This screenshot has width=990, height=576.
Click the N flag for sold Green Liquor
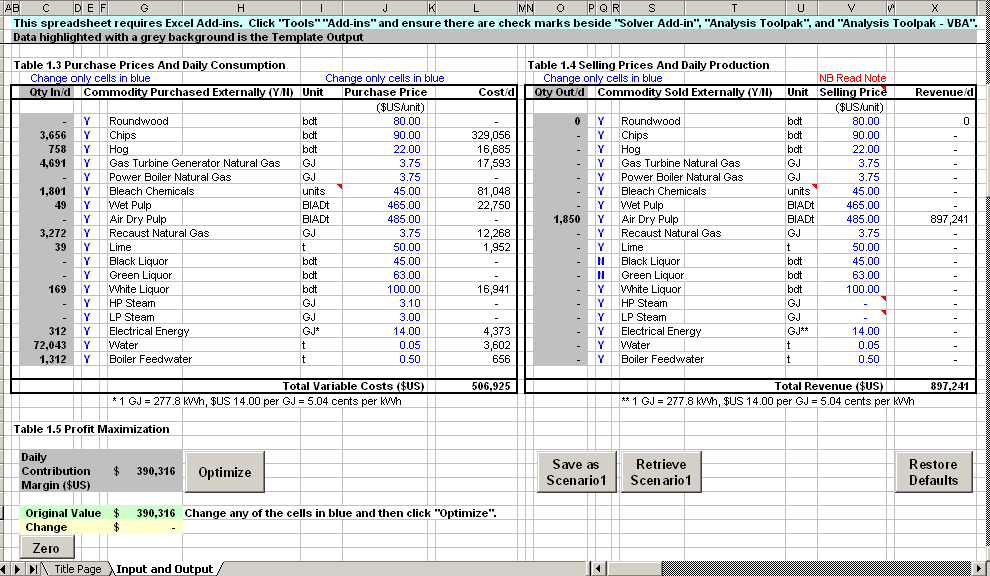[601, 275]
